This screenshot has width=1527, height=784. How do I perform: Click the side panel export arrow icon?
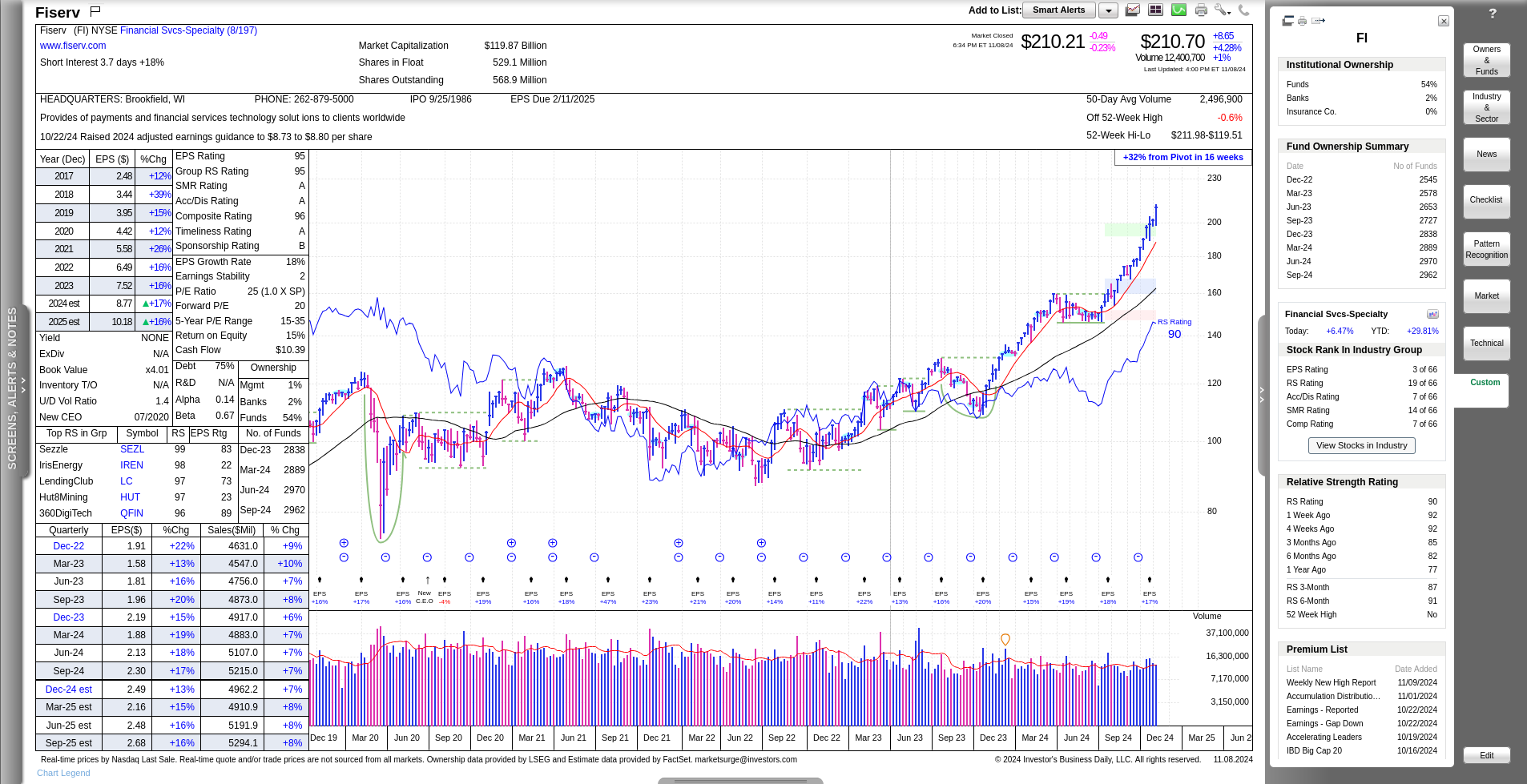(1319, 21)
